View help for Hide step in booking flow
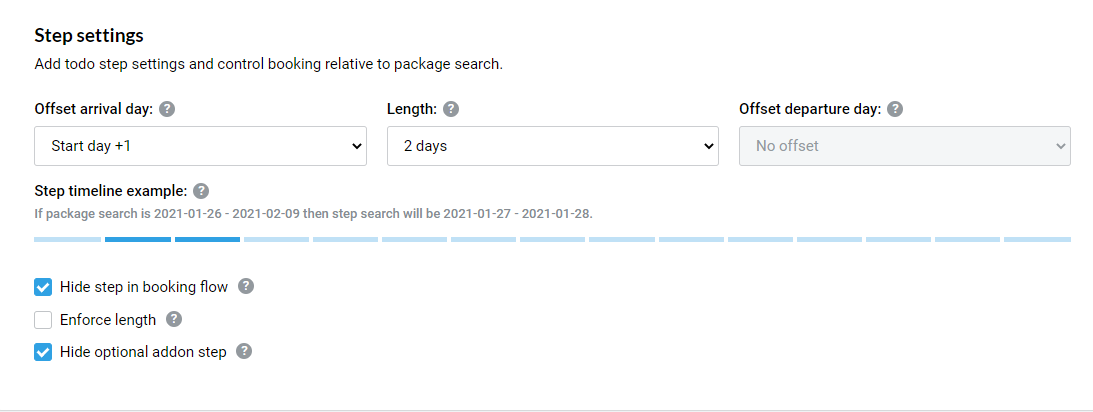This screenshot has height=412, width=1093. click(245, 287)
